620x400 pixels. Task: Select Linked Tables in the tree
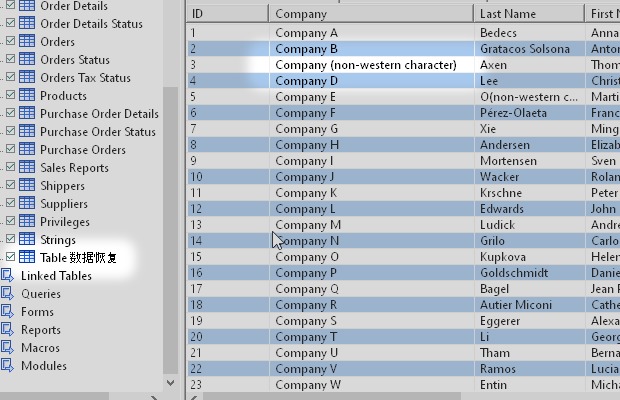[56, 276]
